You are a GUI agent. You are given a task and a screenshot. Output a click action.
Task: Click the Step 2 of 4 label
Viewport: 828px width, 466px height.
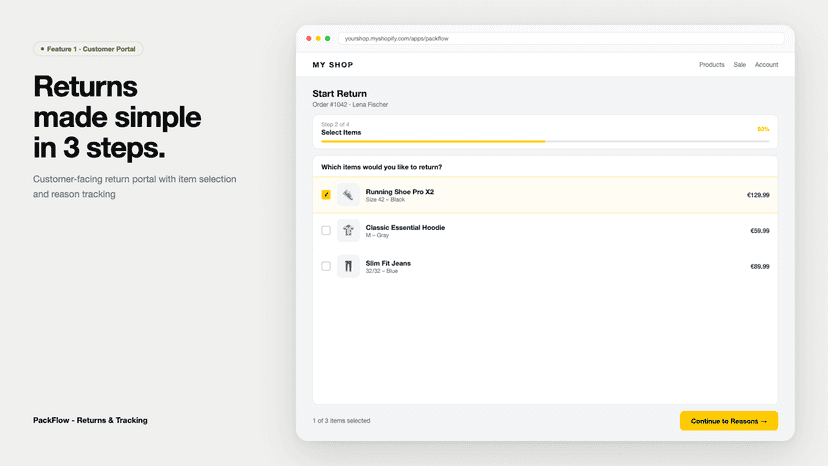click(335, 125)
